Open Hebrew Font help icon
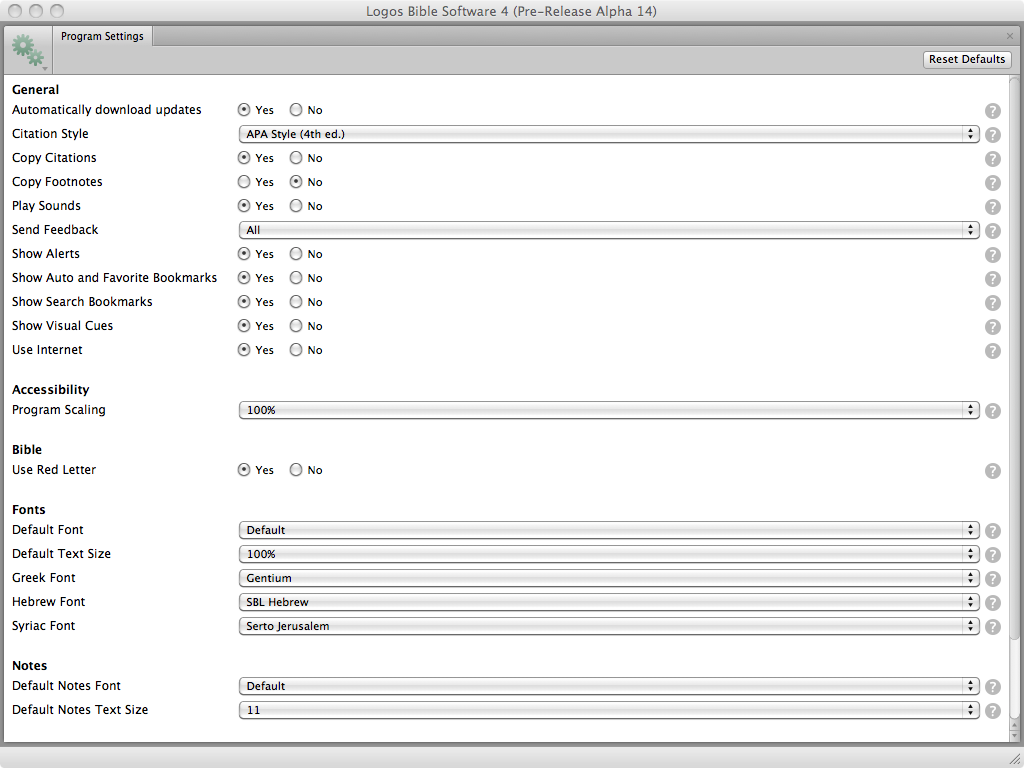Screen dimensions: 1024x768 pos(993,603)
